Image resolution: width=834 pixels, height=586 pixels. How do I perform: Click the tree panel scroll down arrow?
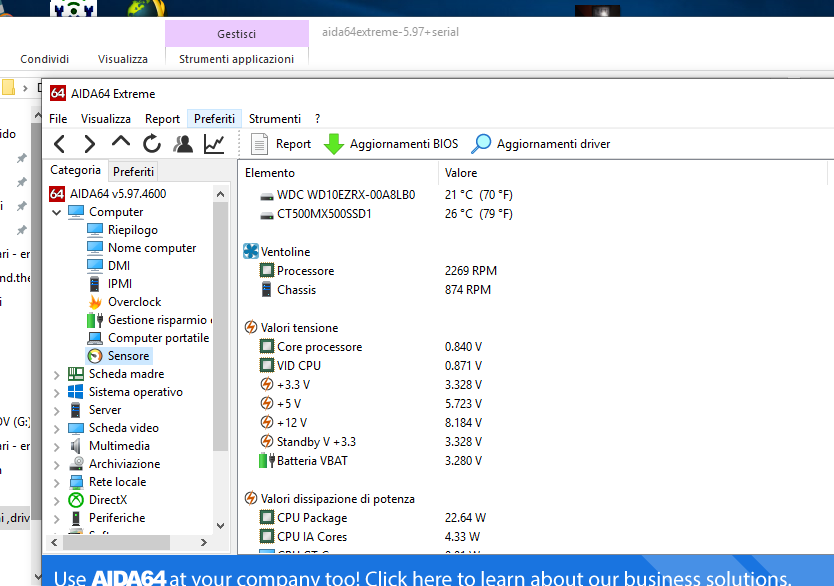(x=220, y=525)
